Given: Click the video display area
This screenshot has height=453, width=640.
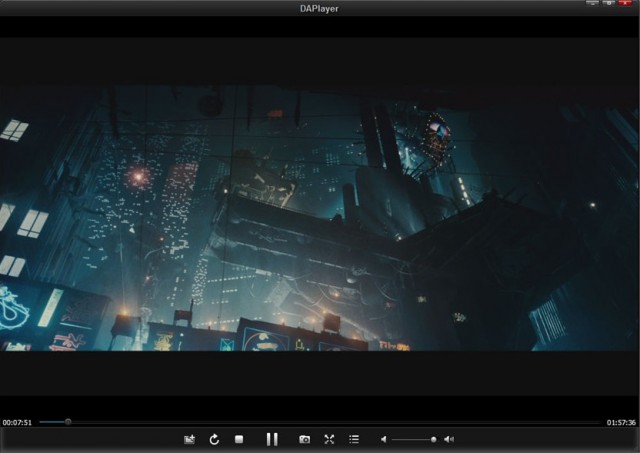Looking at the screenshot, I should [320, 216].
